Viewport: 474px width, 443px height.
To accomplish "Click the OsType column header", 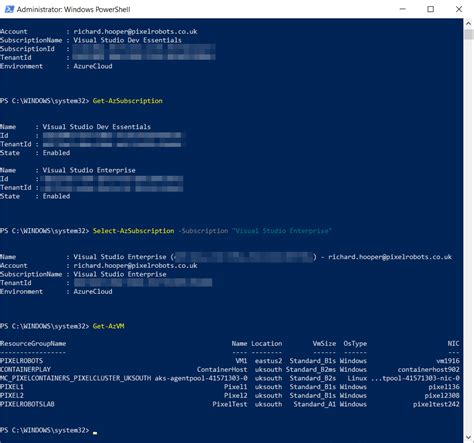I will click(355, 343).
